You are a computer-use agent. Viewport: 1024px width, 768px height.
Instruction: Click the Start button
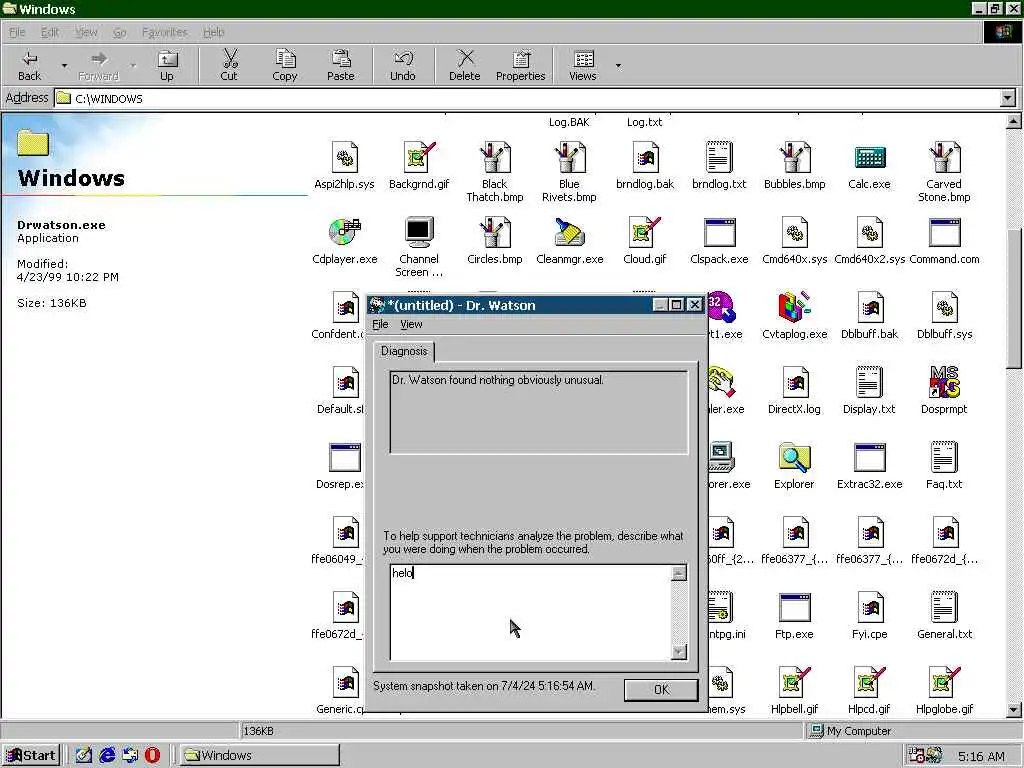coord(31,756)
